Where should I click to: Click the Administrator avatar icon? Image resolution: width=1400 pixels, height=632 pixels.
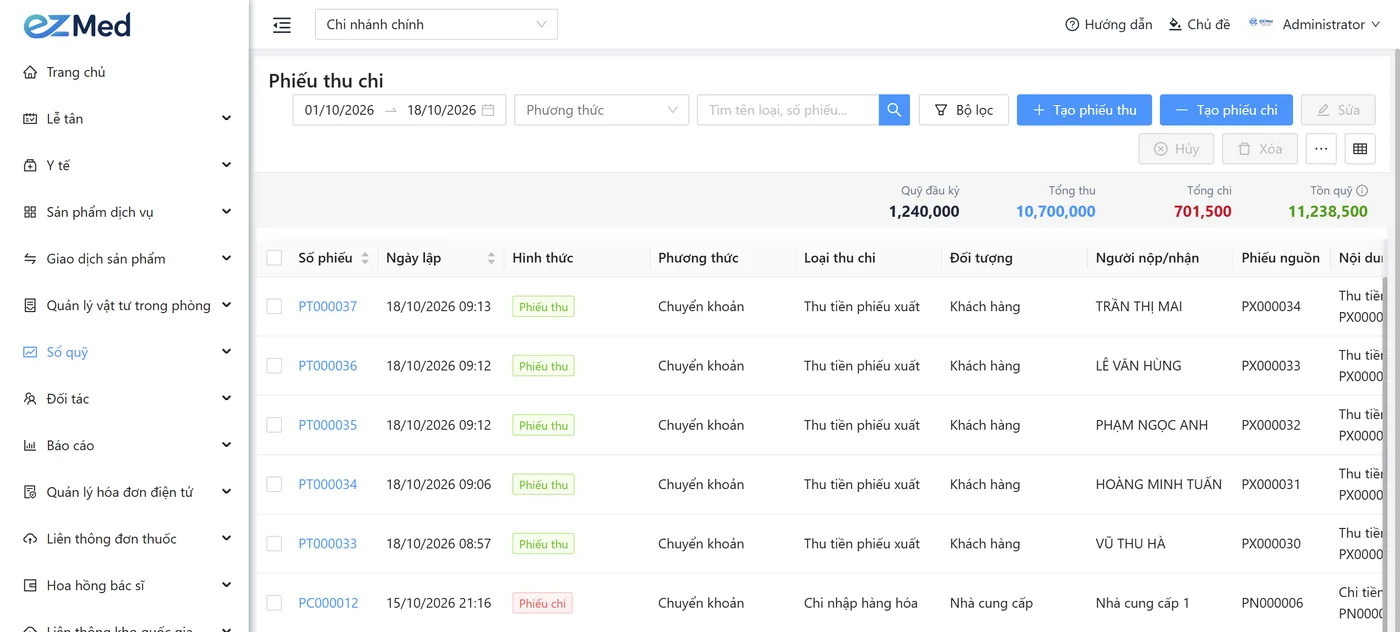tap(1260, 24)
